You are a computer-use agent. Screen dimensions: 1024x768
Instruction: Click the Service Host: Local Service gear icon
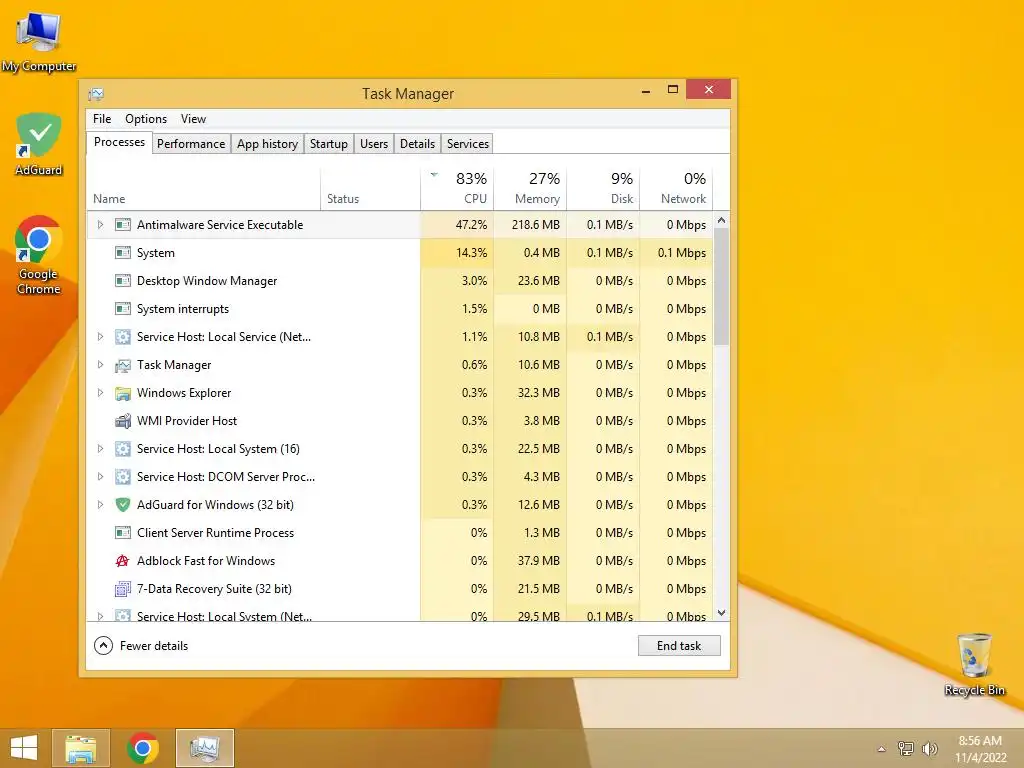pyautogui.click(x=123, y=337)
